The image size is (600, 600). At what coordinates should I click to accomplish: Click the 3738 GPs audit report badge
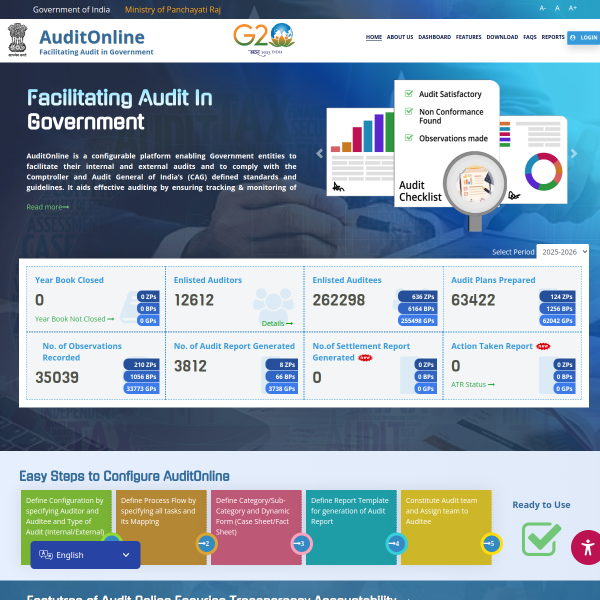click(282, 389)
